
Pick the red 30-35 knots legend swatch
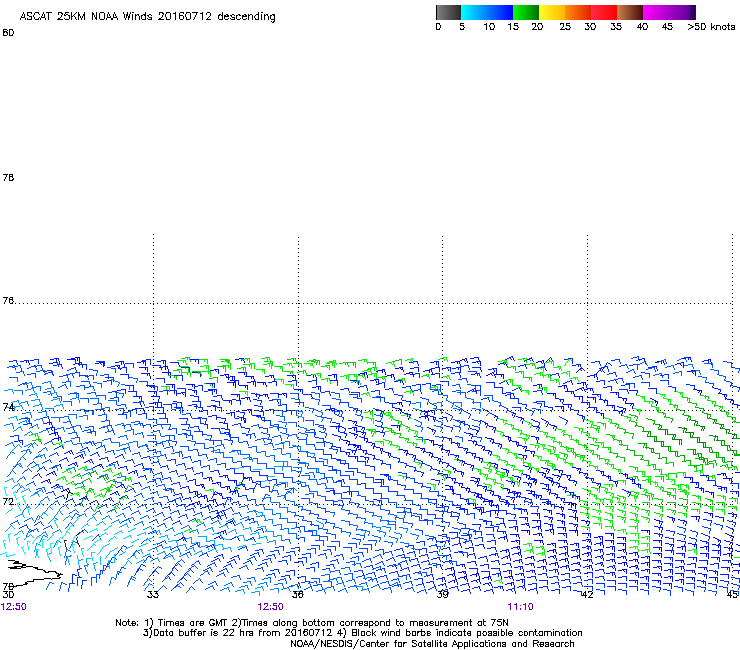coord(604,12)
